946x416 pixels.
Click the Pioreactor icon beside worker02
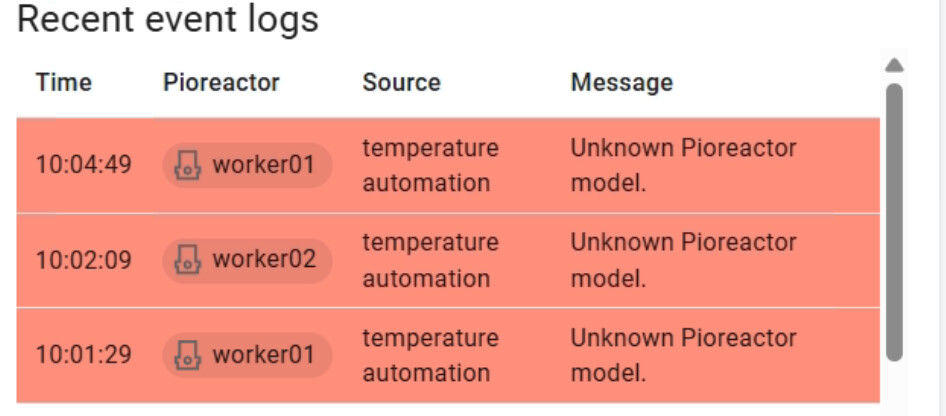coord(188,260)
